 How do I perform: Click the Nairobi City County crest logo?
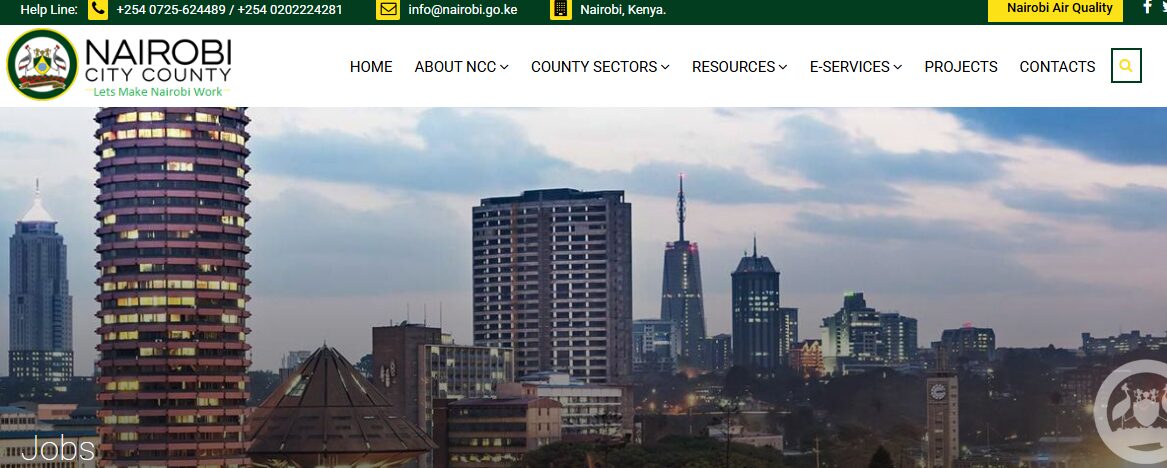[x=42, y=65]
